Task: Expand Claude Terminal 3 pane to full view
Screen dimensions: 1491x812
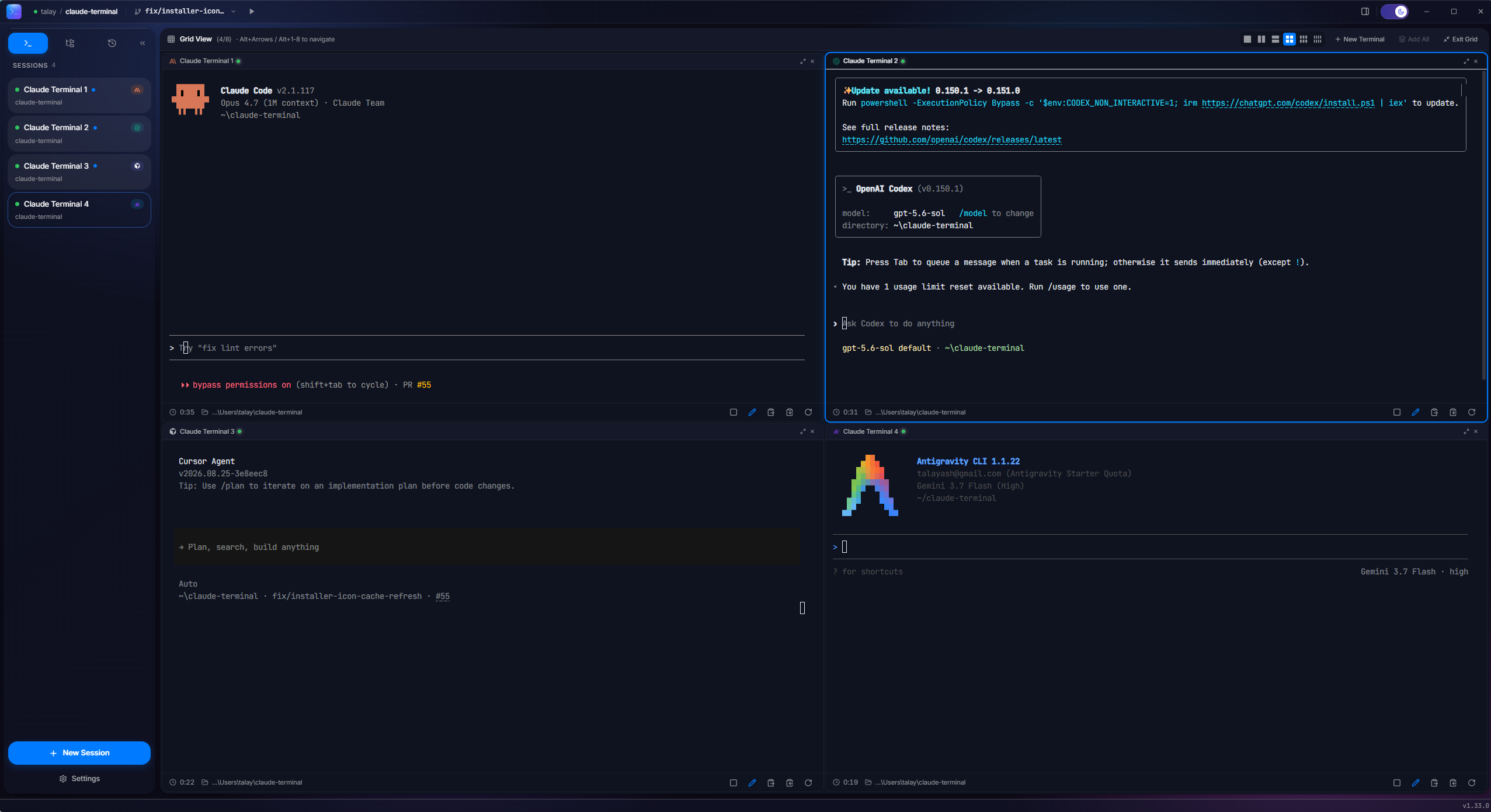Action: tap(803, 431)
